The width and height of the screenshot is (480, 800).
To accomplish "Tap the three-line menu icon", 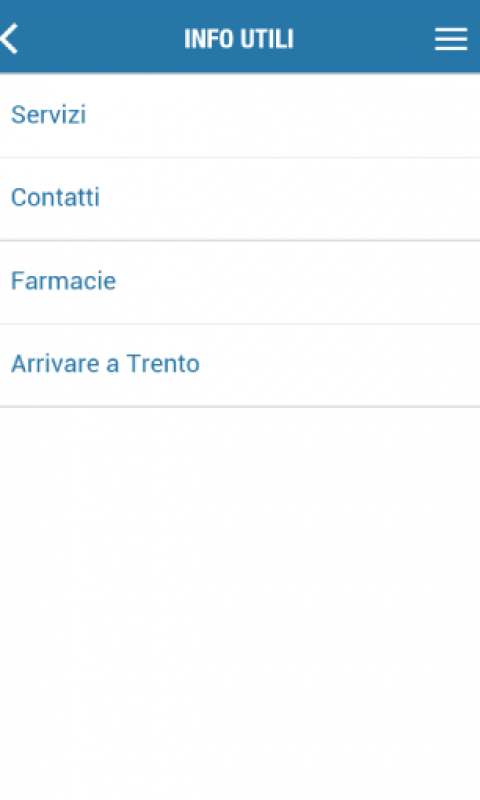I will click(x=451, y=39).
